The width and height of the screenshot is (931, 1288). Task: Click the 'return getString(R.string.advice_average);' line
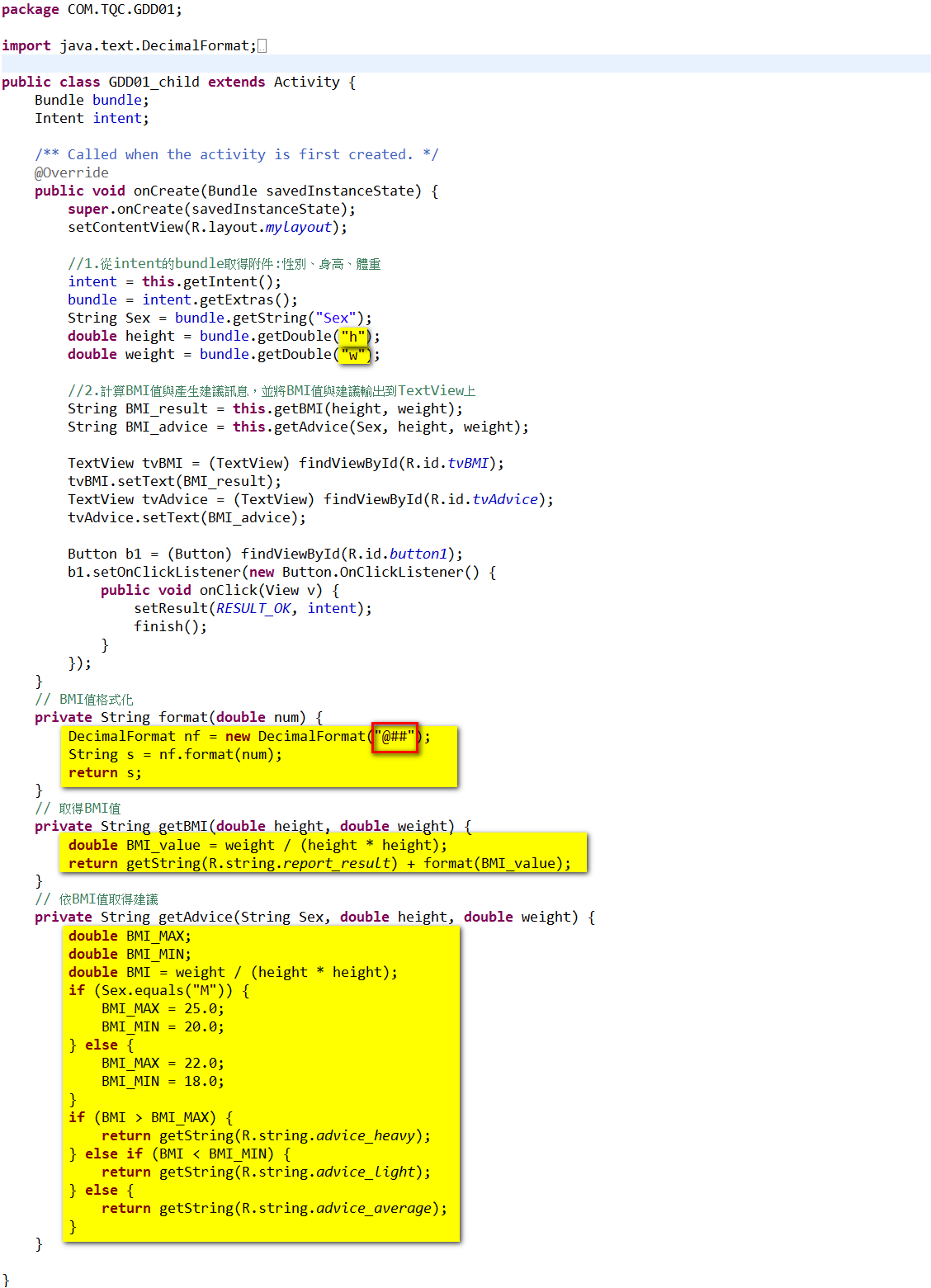coord(274,1209)
